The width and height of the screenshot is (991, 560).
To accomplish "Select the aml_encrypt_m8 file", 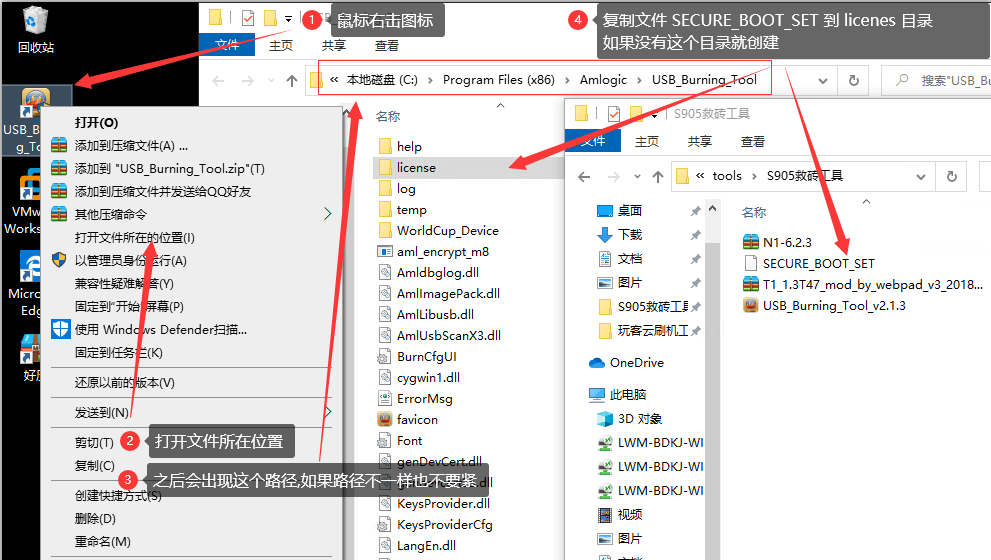I will pos(433,252).
